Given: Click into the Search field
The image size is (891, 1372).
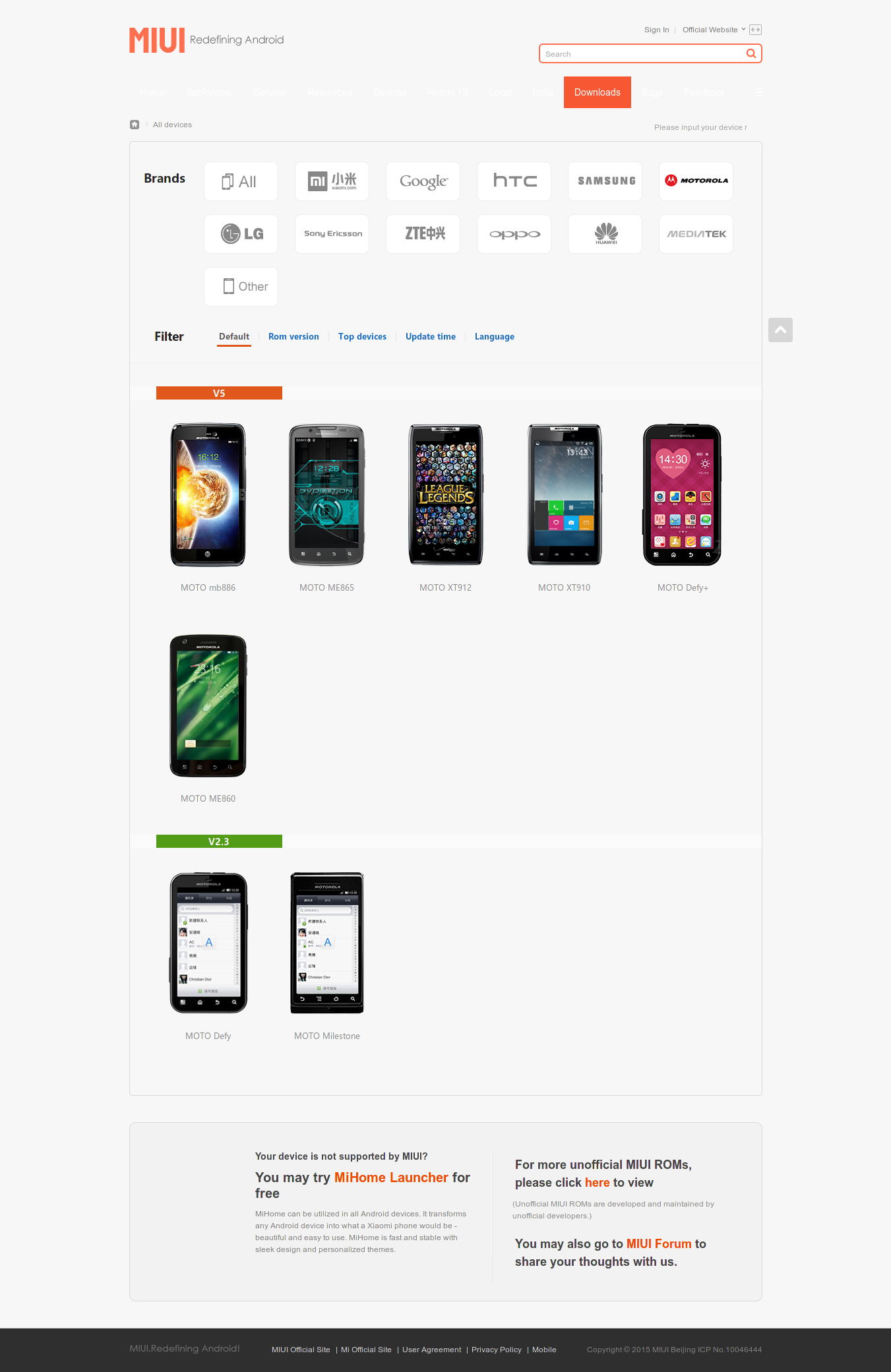Looking at the screenshot, I should (x=642, y=54).
